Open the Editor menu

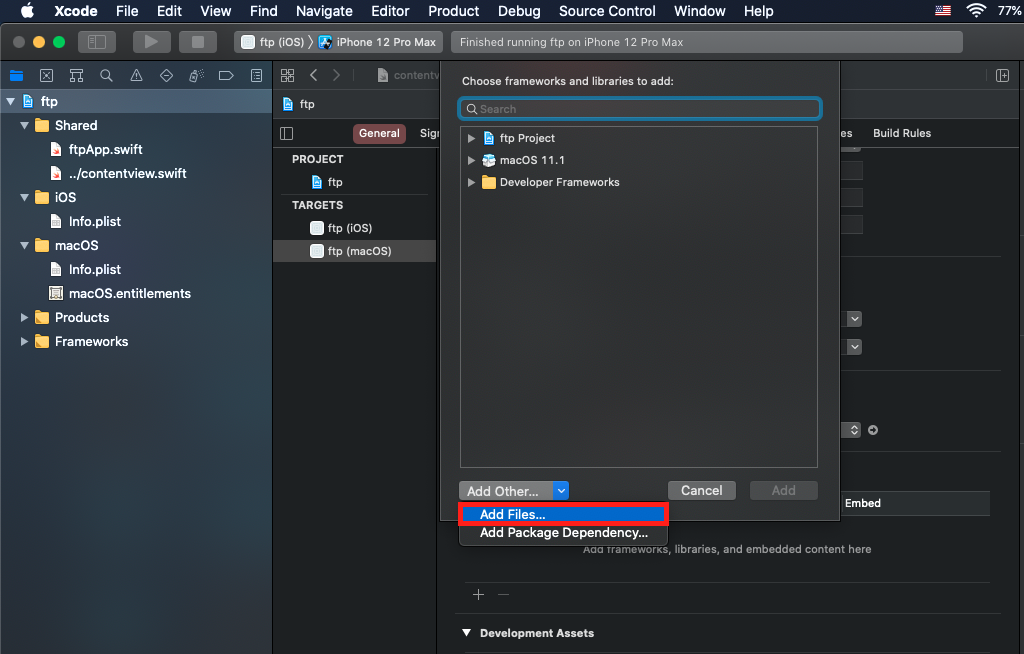(x=390, y=11)
